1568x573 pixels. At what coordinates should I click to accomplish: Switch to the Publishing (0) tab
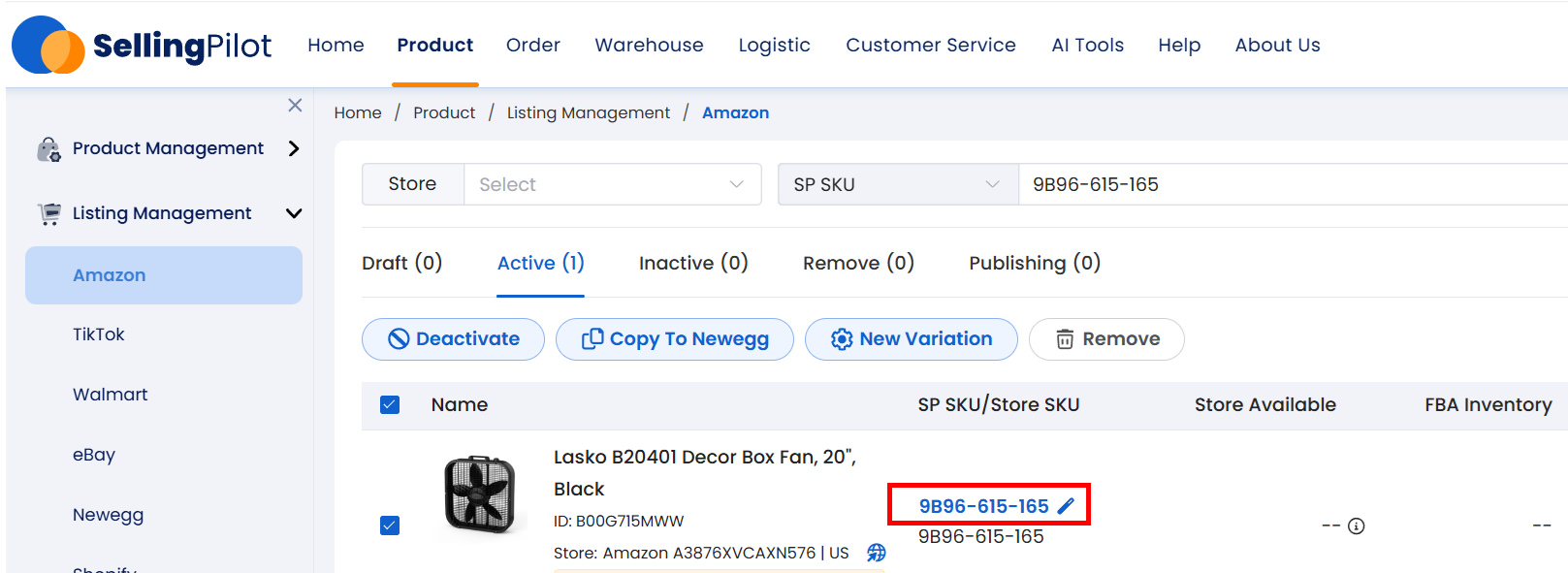[1035, 263]
